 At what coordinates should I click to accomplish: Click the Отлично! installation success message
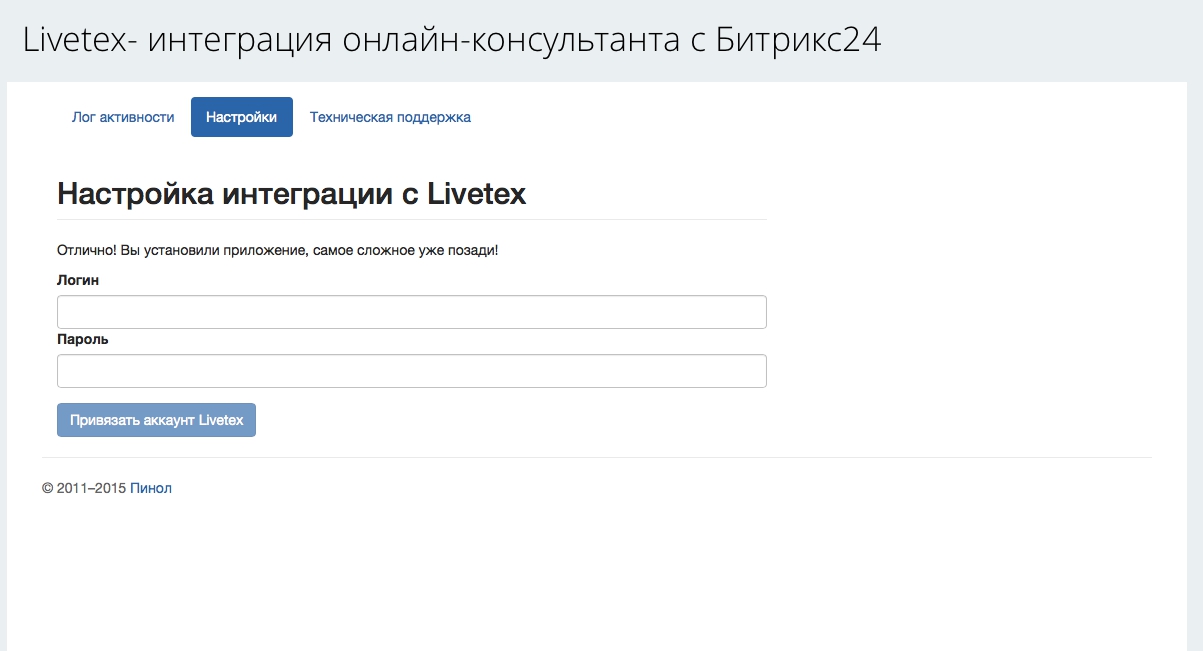(x=277, y=249)
